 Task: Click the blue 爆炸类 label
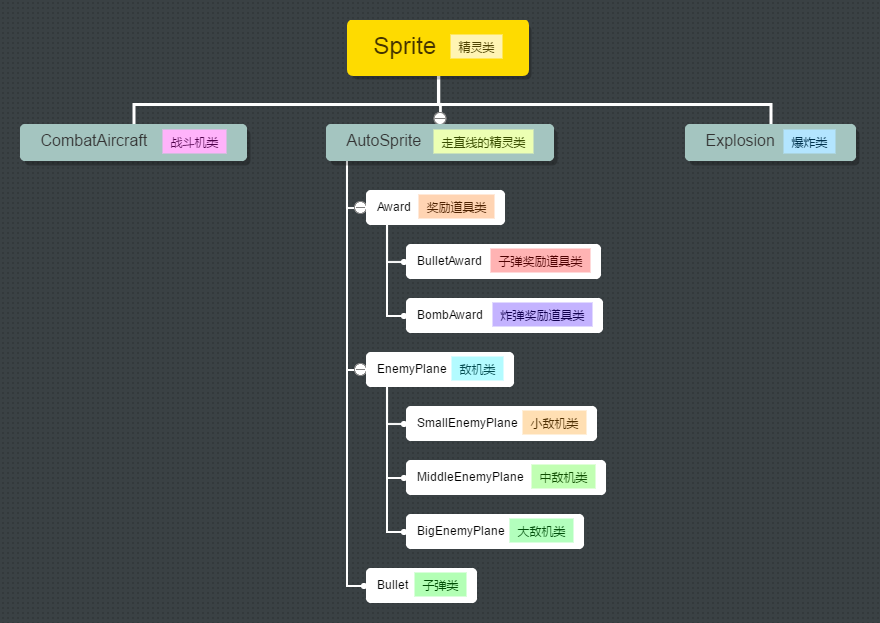click(x=809, y=143)
